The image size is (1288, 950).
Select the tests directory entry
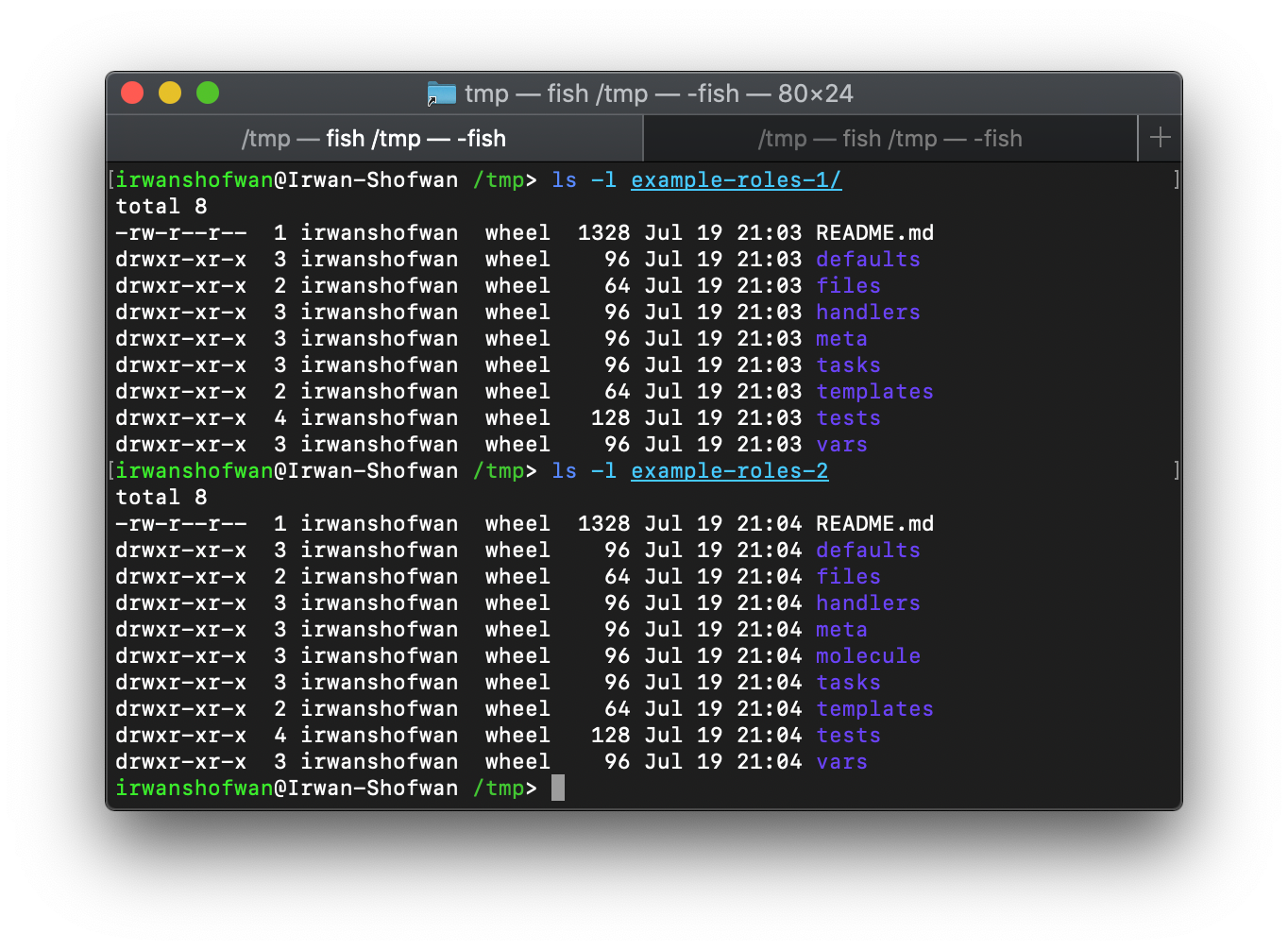tap(847, 417)
